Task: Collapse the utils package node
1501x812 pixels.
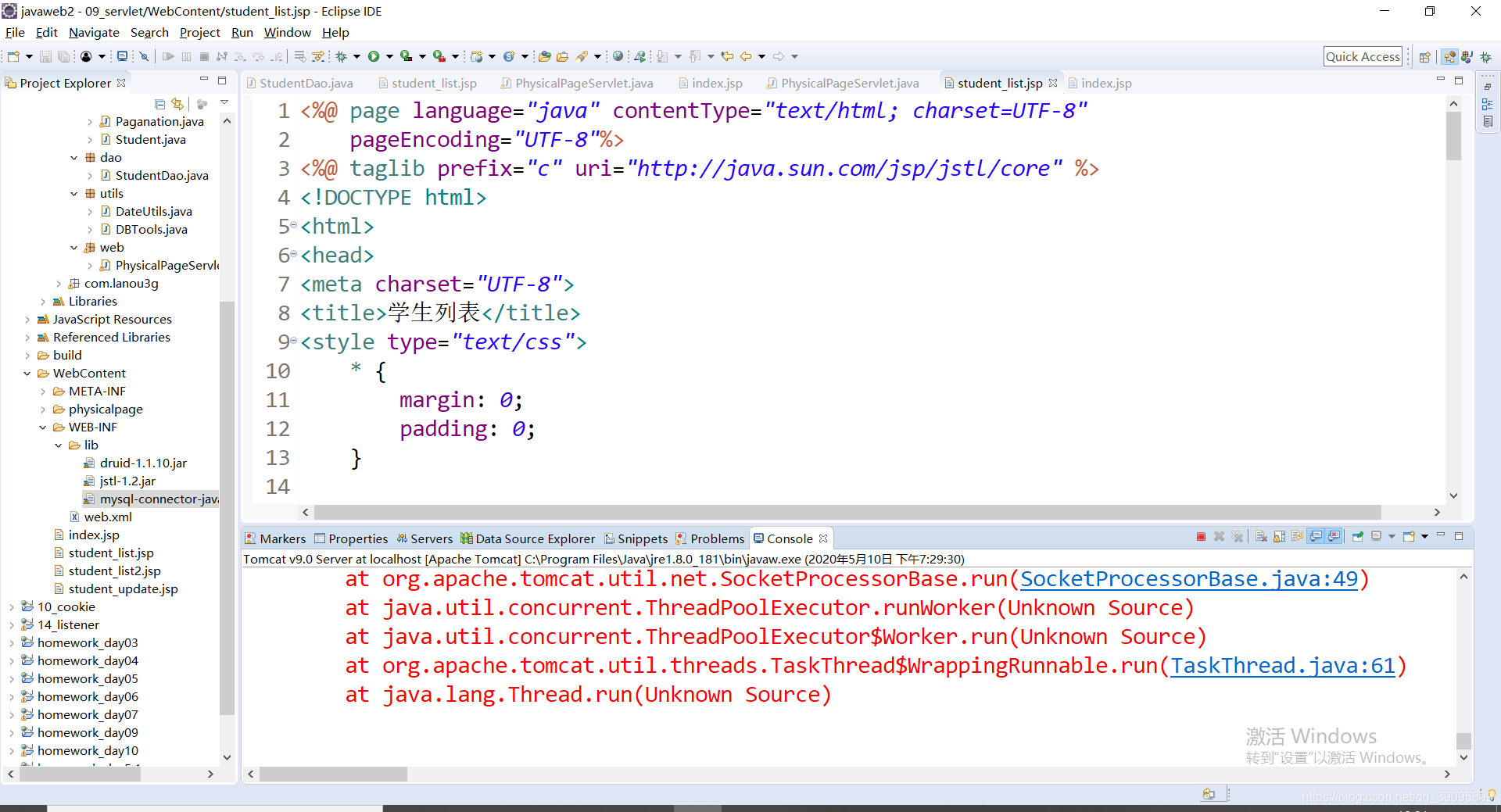Action: tap(74, 194)
